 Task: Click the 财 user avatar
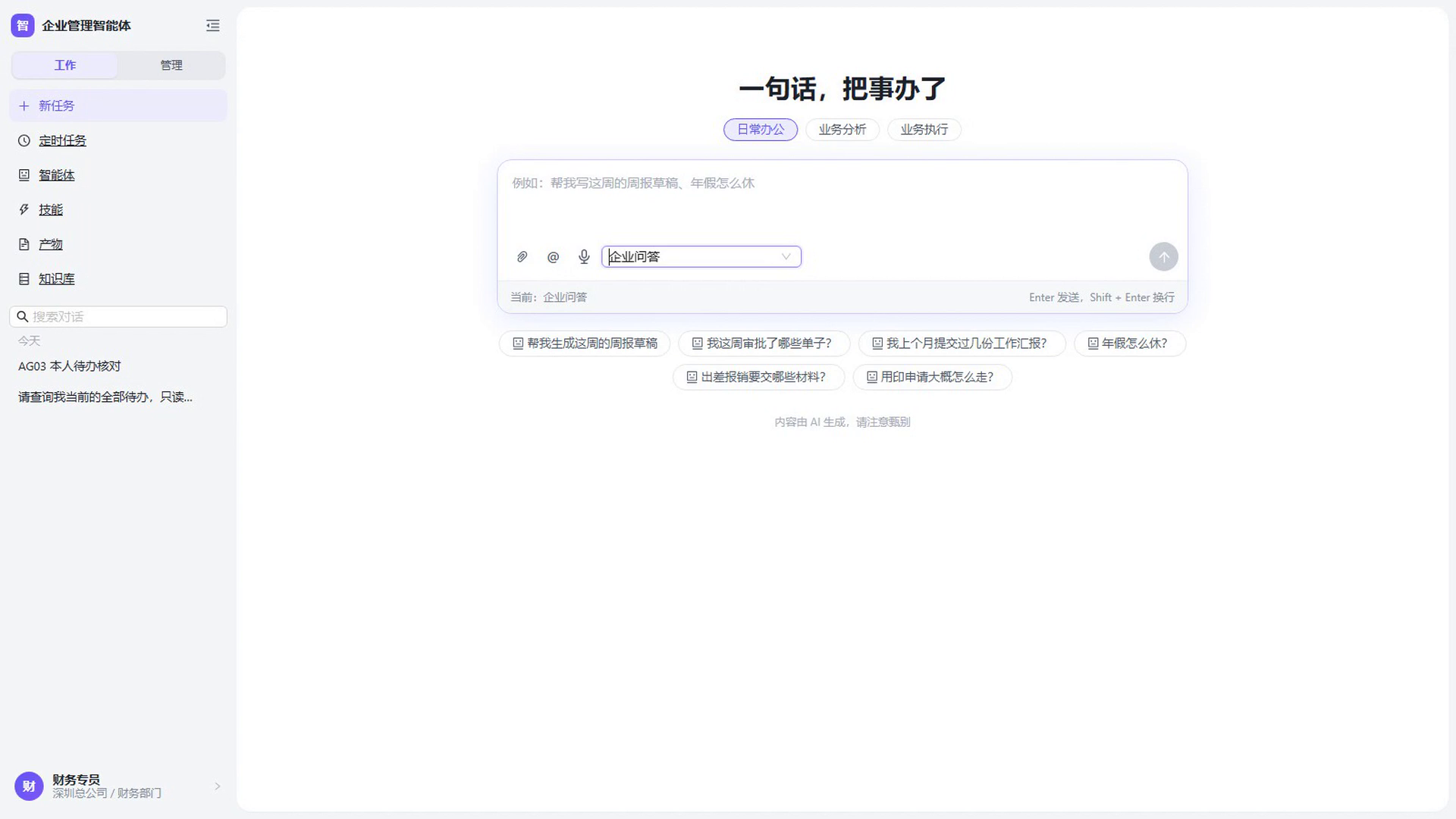(x=29, y=786)
